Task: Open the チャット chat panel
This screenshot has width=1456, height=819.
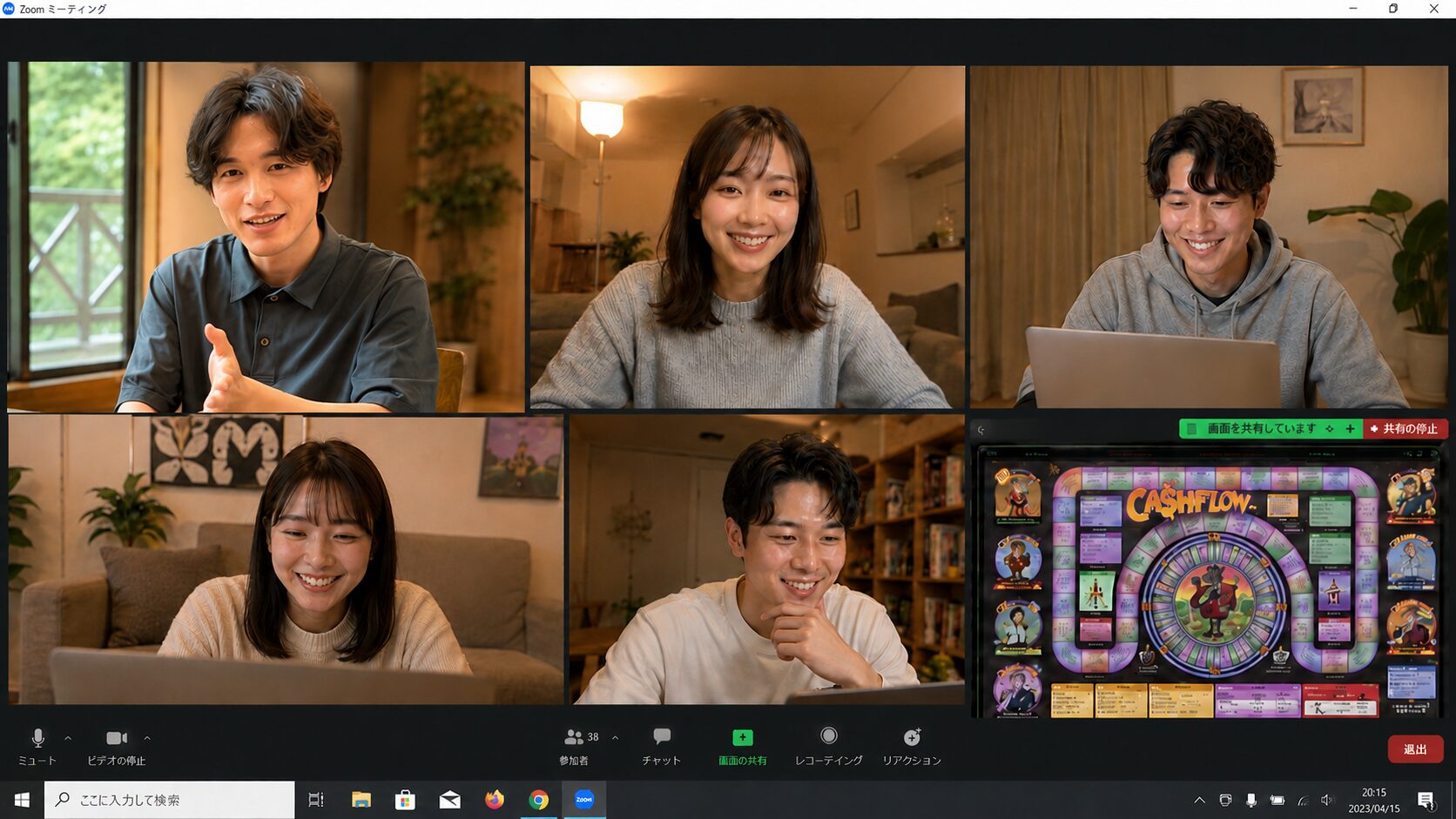Action: tap(661, 747)
